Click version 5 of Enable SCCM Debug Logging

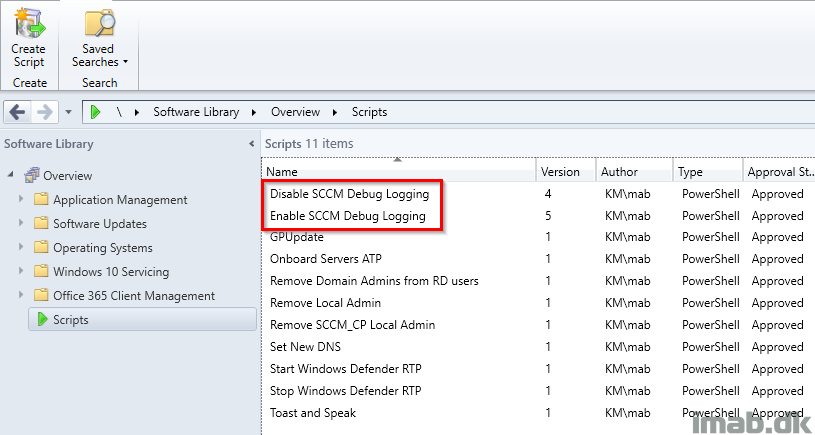coord(548,215)
